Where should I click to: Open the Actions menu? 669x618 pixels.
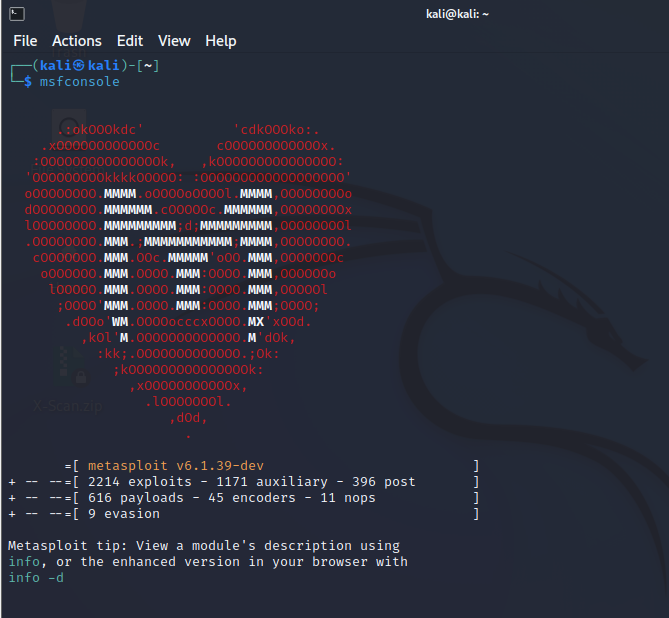click(x=77, y=41)
